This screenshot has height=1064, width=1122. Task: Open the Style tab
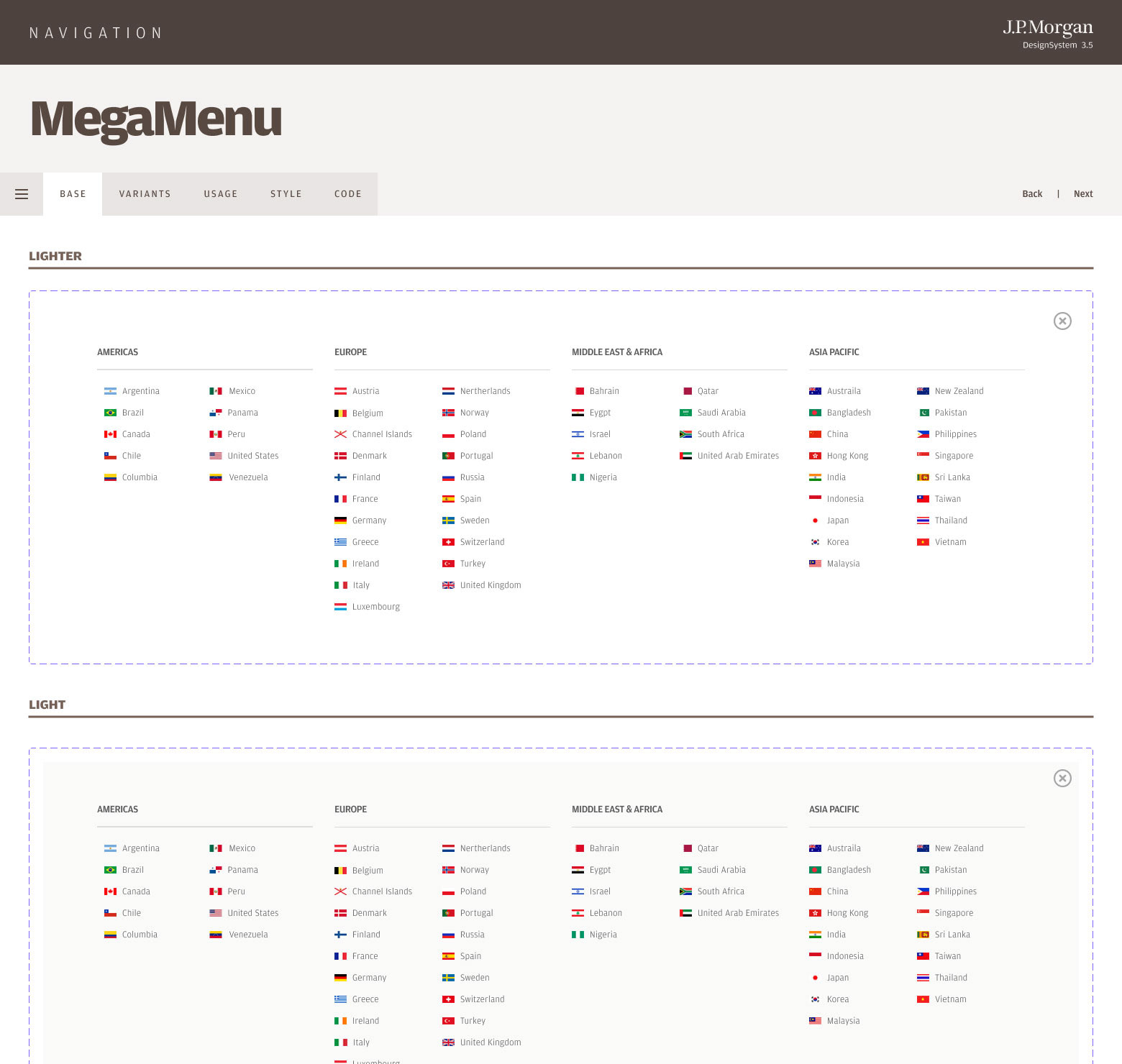(286, 194)
